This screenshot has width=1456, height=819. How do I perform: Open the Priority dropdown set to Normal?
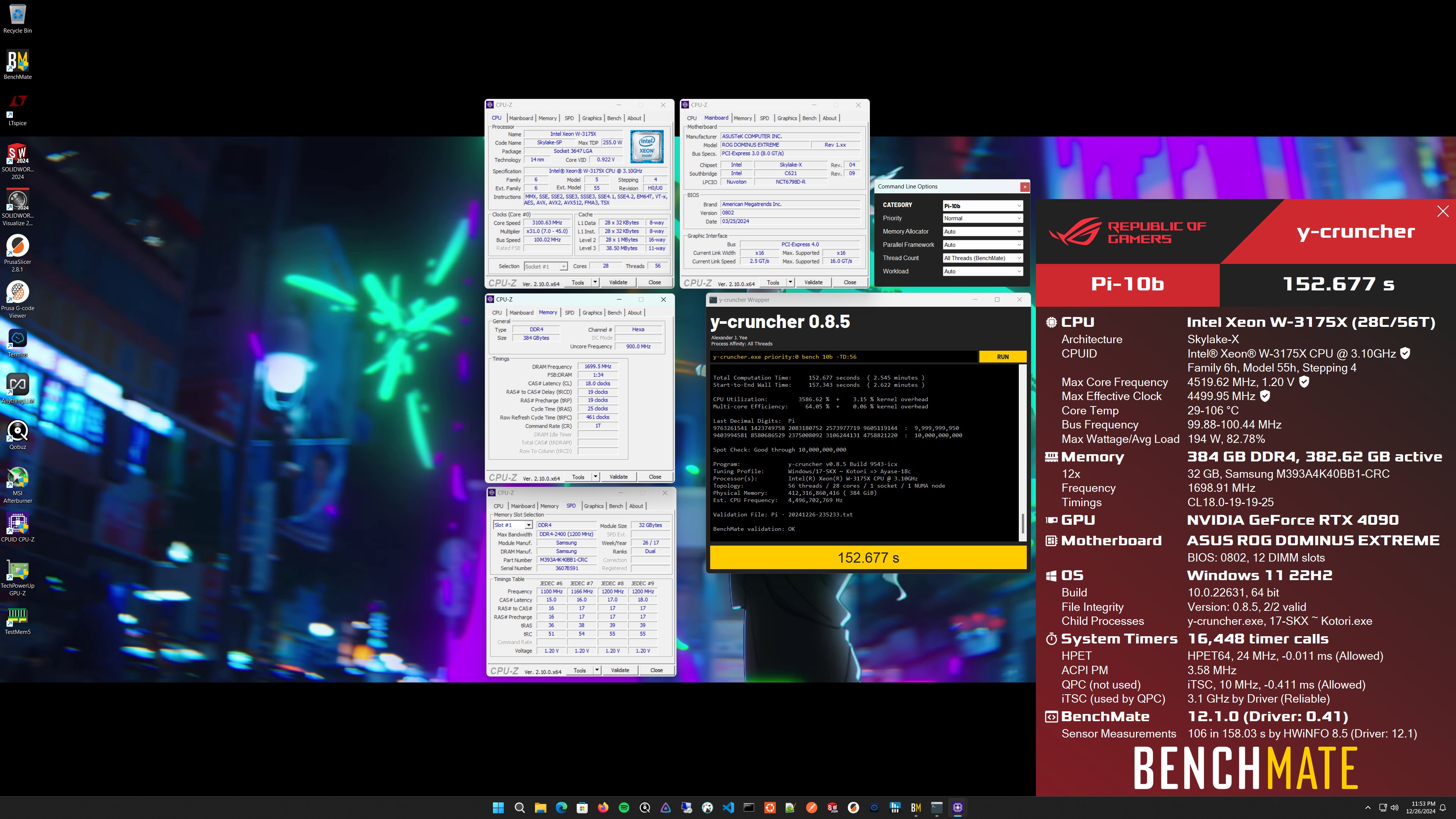coord(982,218)
